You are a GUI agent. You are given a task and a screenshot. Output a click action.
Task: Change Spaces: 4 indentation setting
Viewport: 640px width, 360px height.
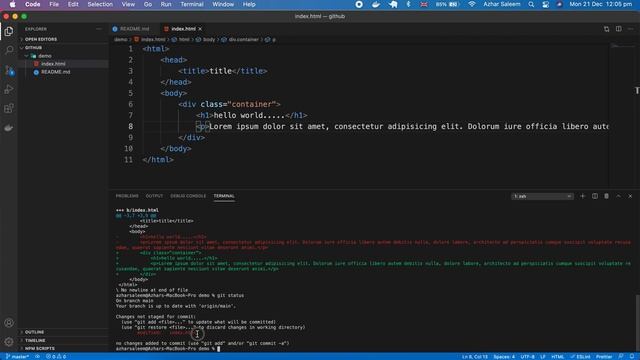tap(504, 357)
